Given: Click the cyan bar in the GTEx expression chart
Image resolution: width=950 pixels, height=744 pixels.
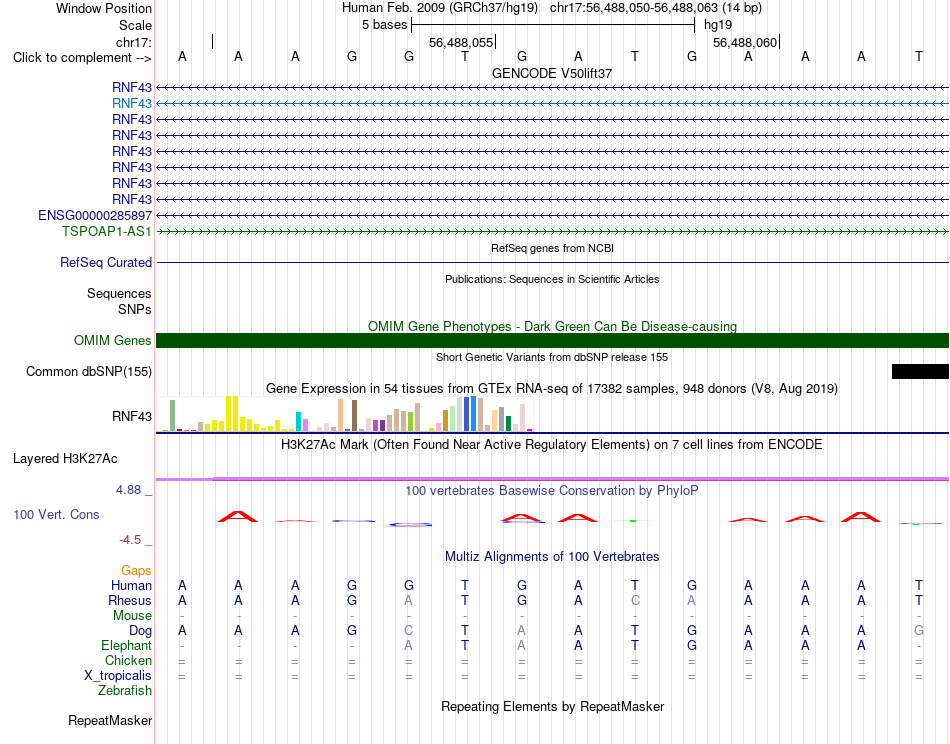Looking at the screenshot, I should [x=299, y=422].
